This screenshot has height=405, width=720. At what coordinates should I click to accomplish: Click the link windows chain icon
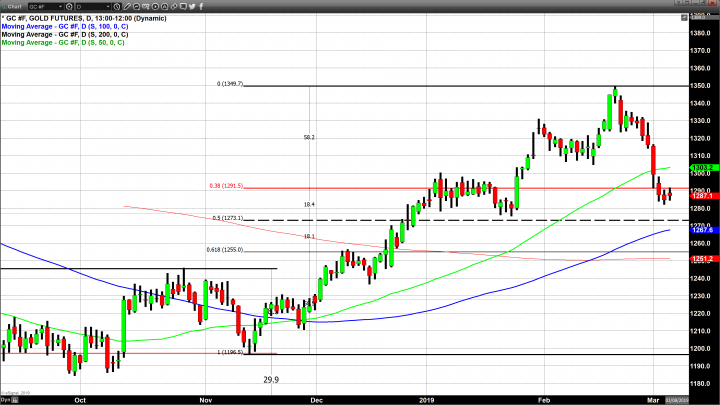(x=174, y=6)
